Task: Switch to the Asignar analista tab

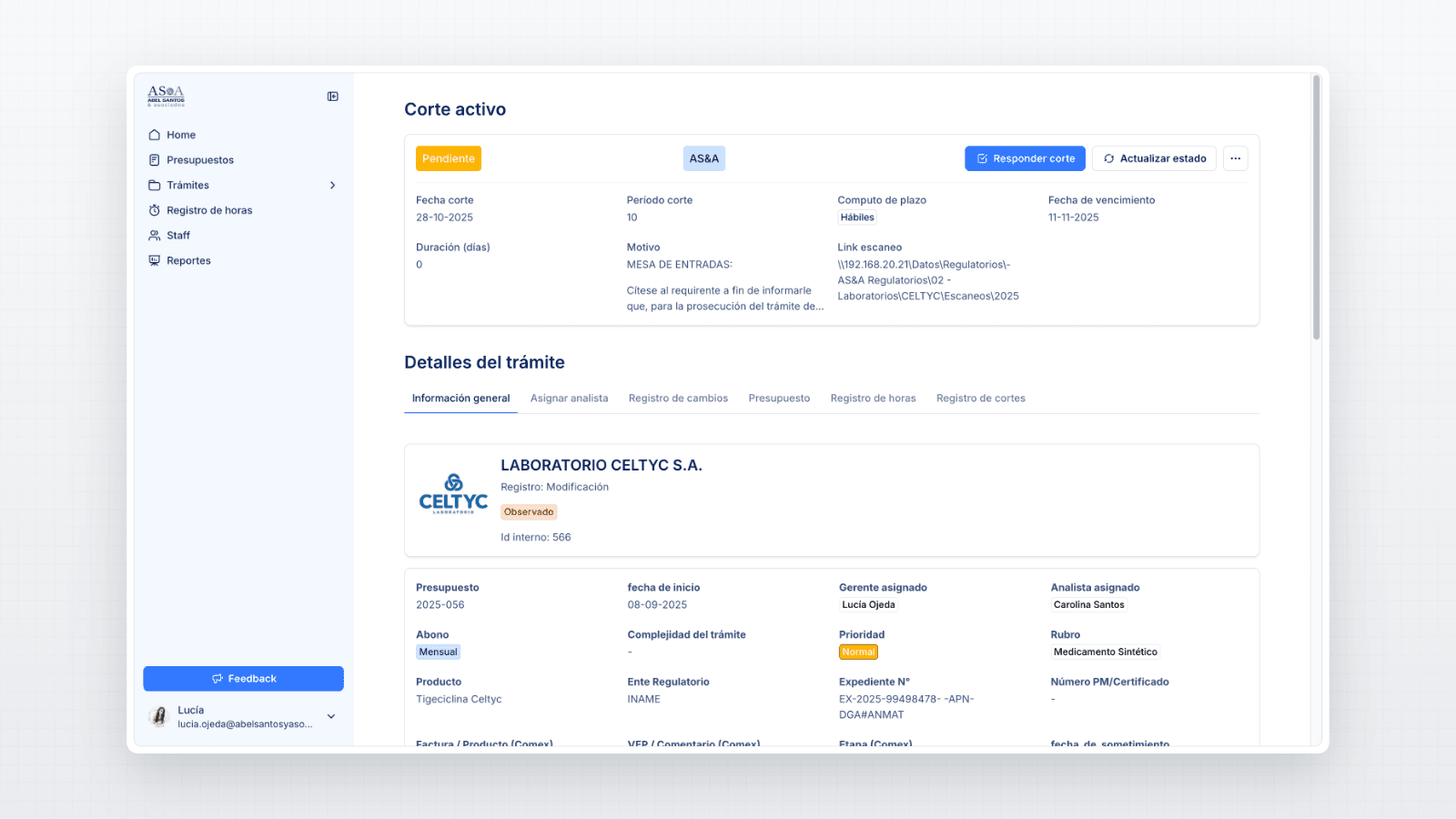Action: (x=569, y=398)
